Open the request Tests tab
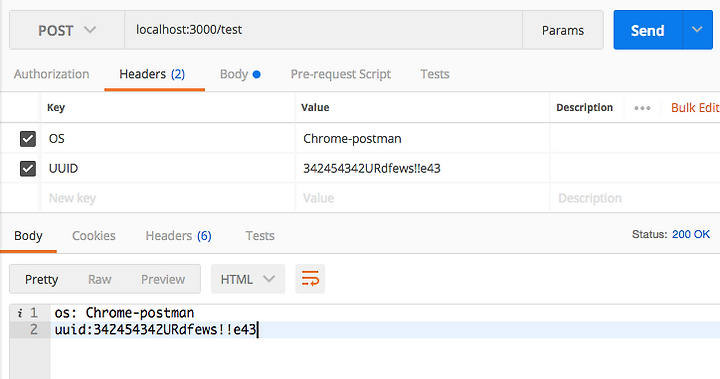Screen dimensions: 720x379 click(x=435, y=74)
